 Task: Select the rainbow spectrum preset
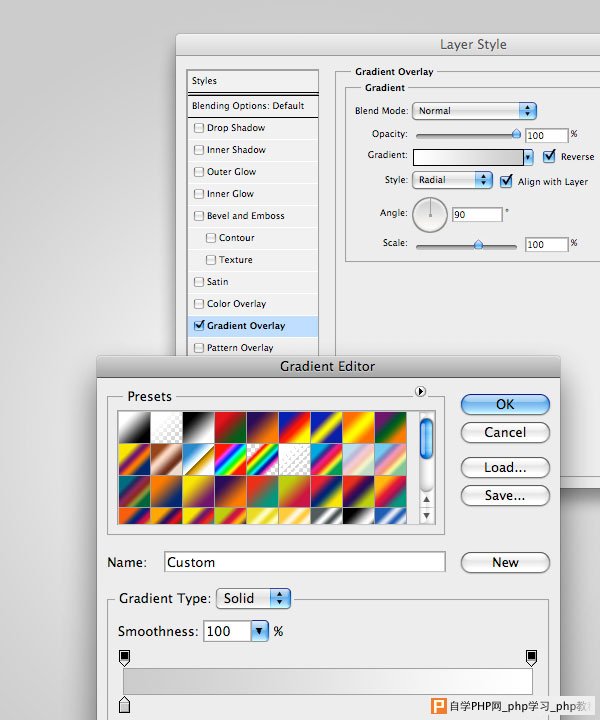[230, 460]
